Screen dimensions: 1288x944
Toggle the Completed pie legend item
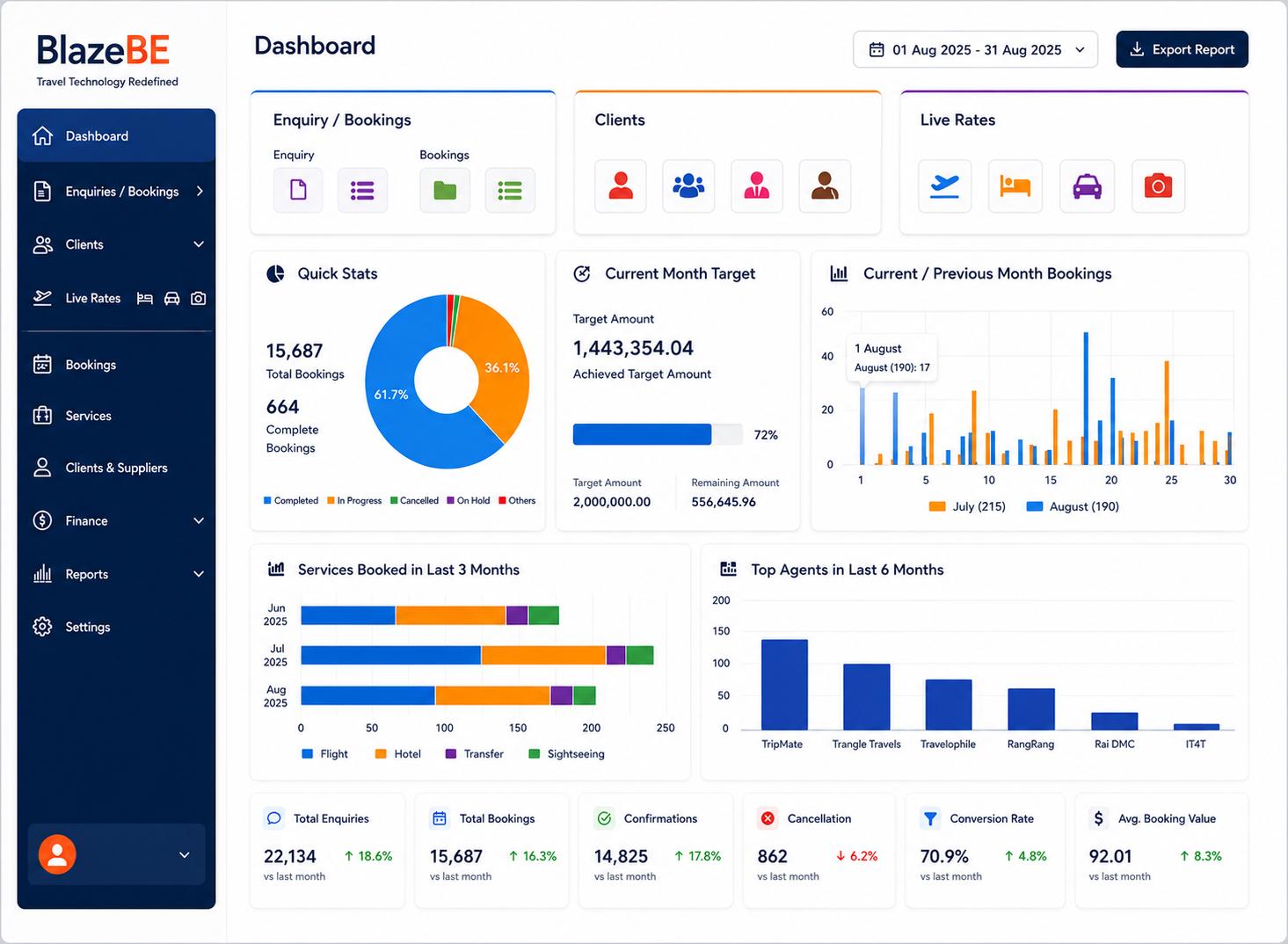(x=291, y=500)
